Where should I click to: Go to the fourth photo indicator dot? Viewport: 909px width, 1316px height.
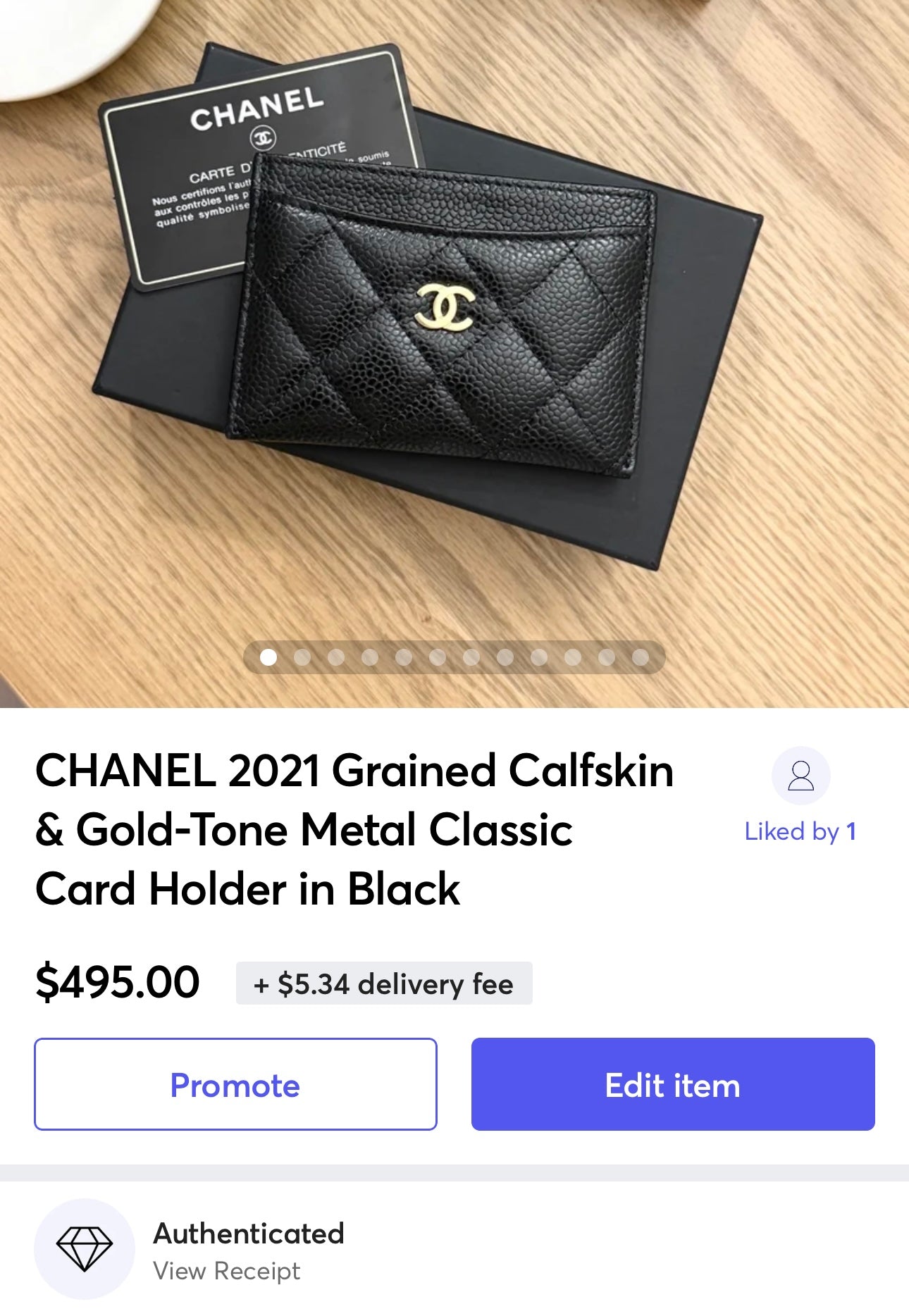[x=370, y=657]
